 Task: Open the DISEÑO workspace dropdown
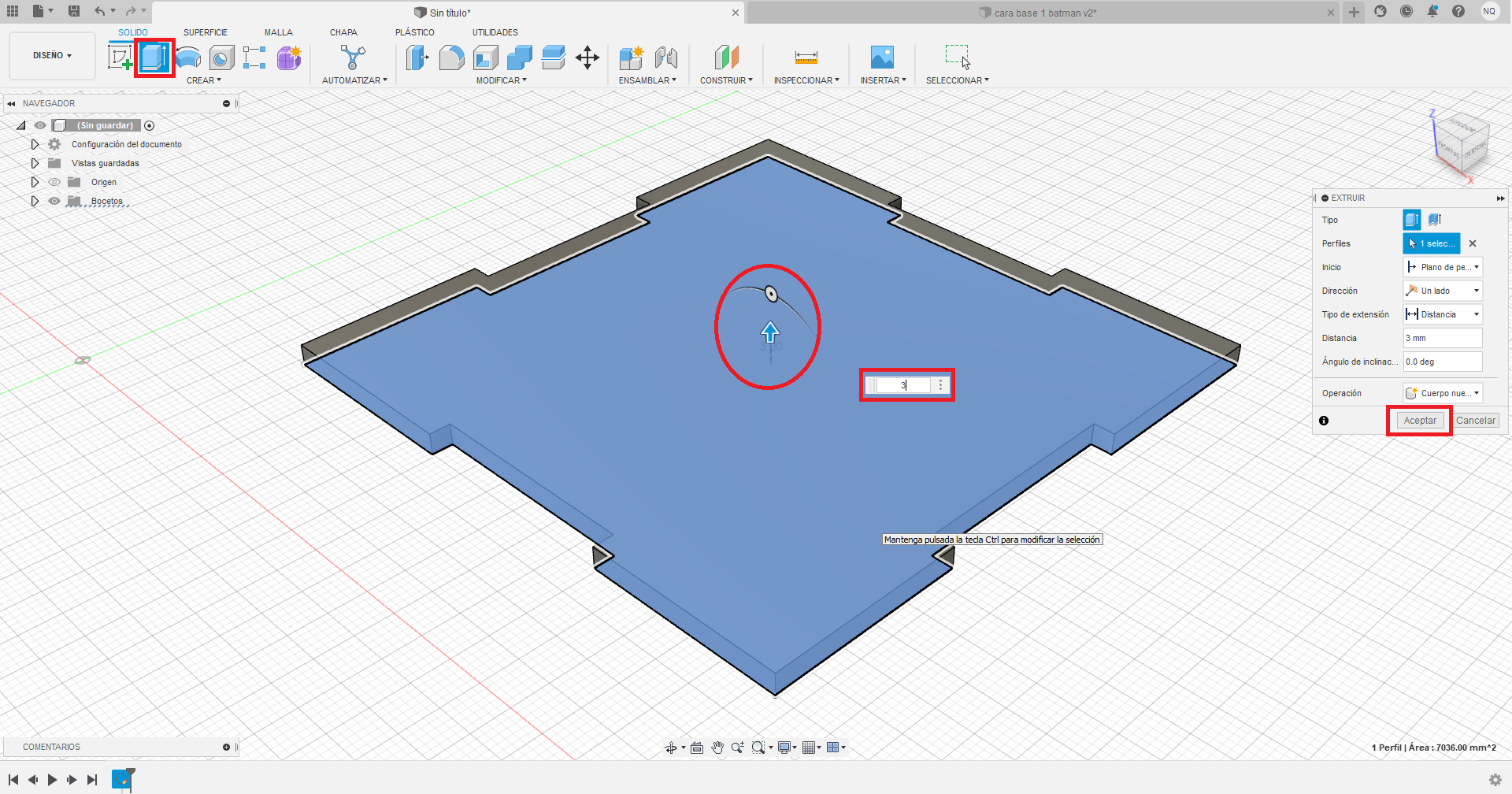point(52,56)
